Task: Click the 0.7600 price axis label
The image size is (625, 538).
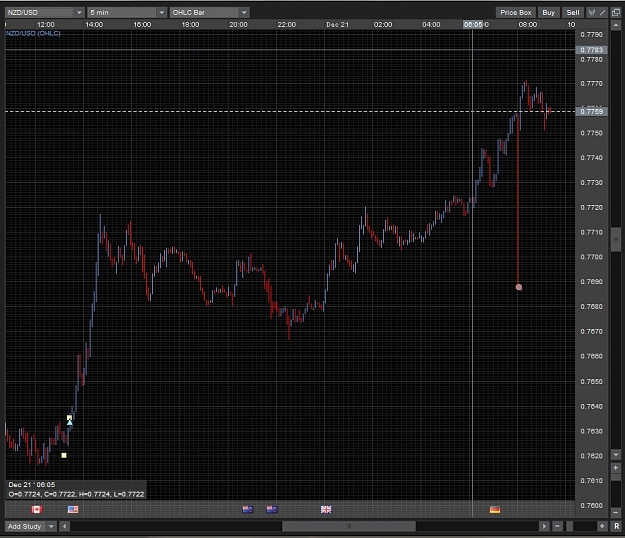Action: coord(592,505)
